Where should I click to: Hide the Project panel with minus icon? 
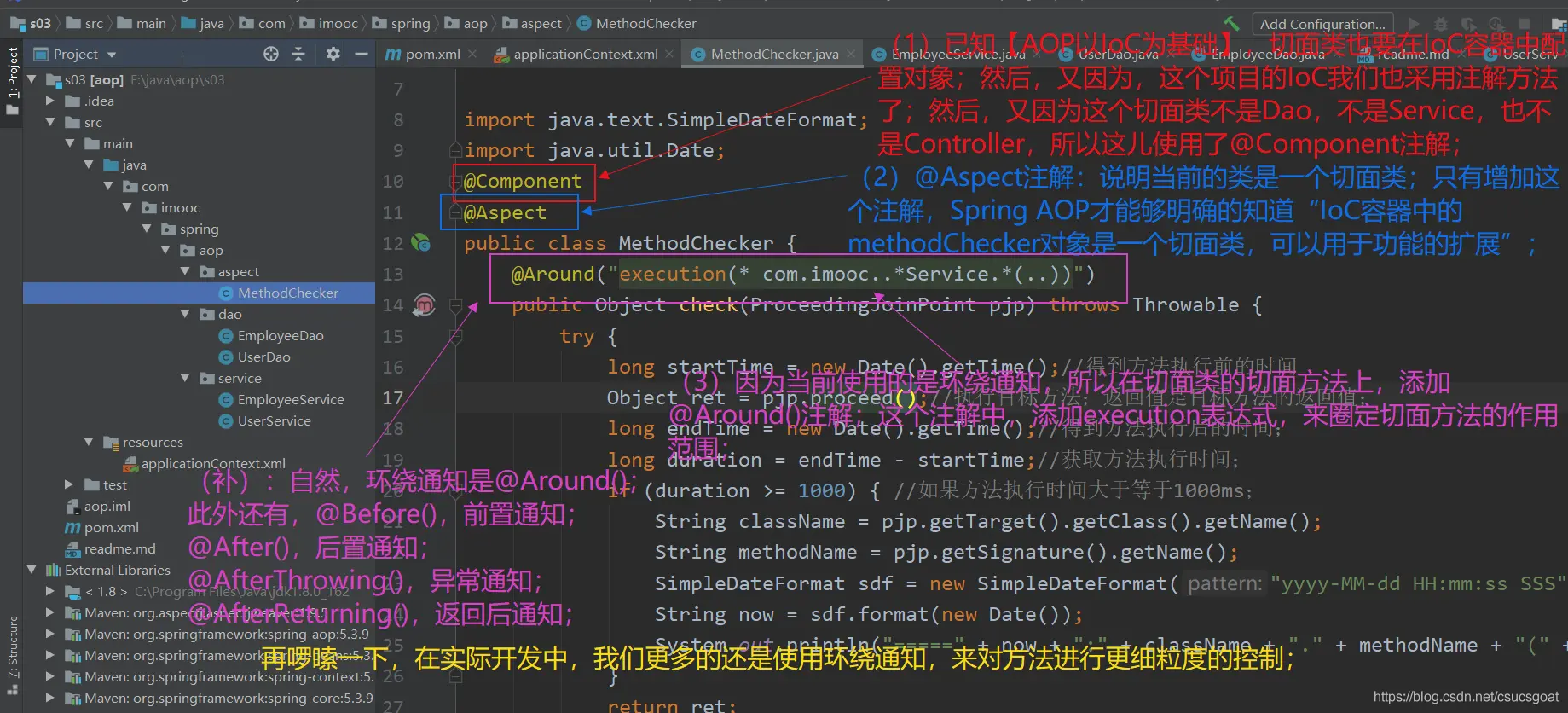click(362, 54)
